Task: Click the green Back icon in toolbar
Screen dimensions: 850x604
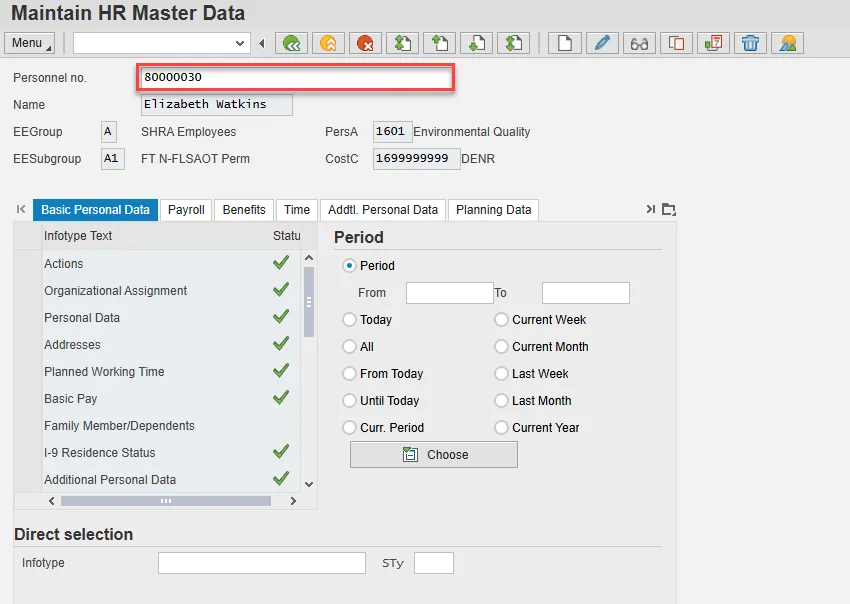Action: pos(291,43)
